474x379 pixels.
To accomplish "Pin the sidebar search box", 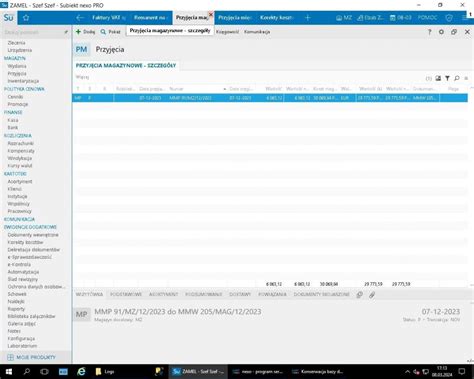I will click(x=66, y=32).
